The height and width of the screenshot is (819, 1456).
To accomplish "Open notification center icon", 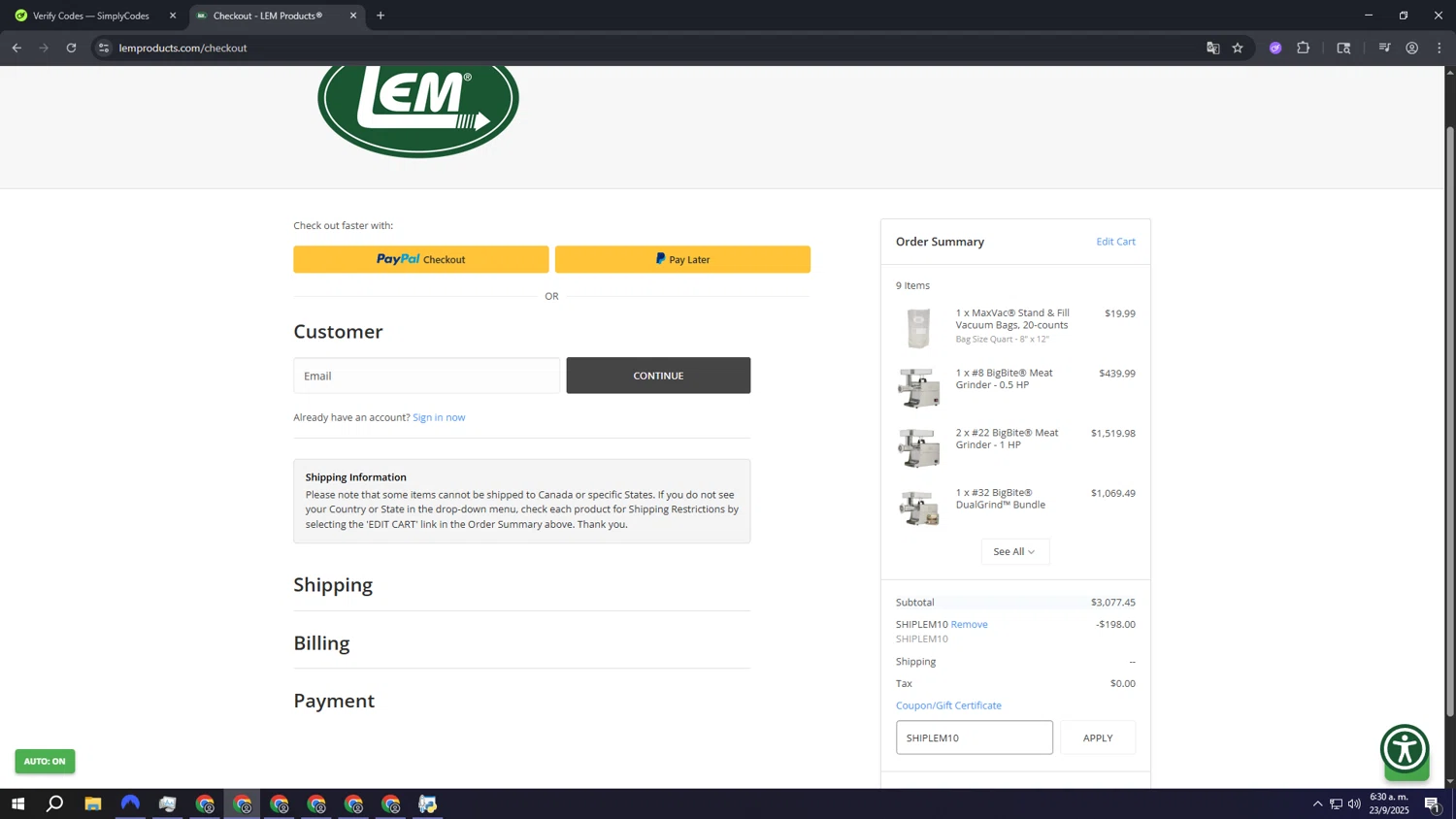I will point(1432,803).
